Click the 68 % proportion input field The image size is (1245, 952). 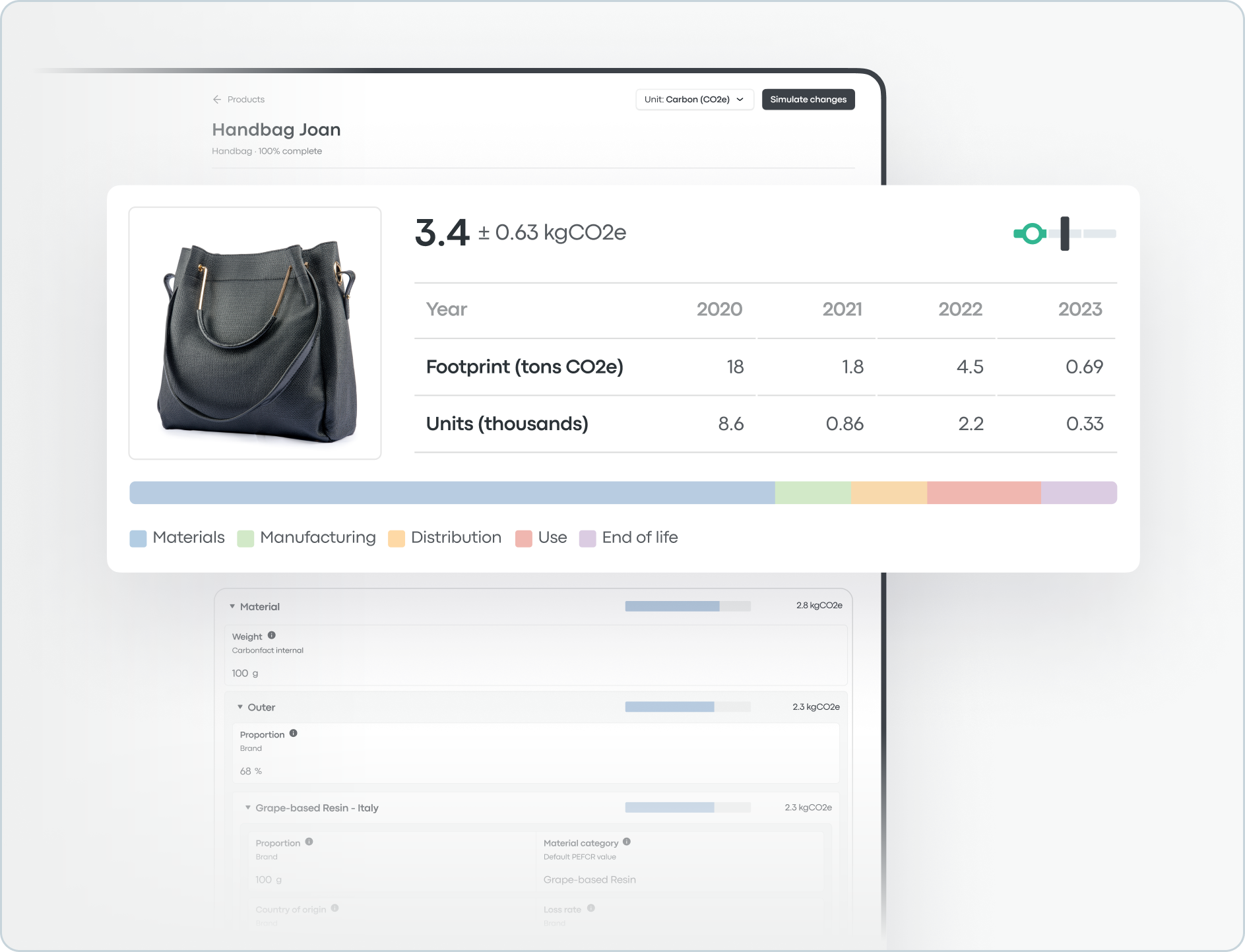251,770
